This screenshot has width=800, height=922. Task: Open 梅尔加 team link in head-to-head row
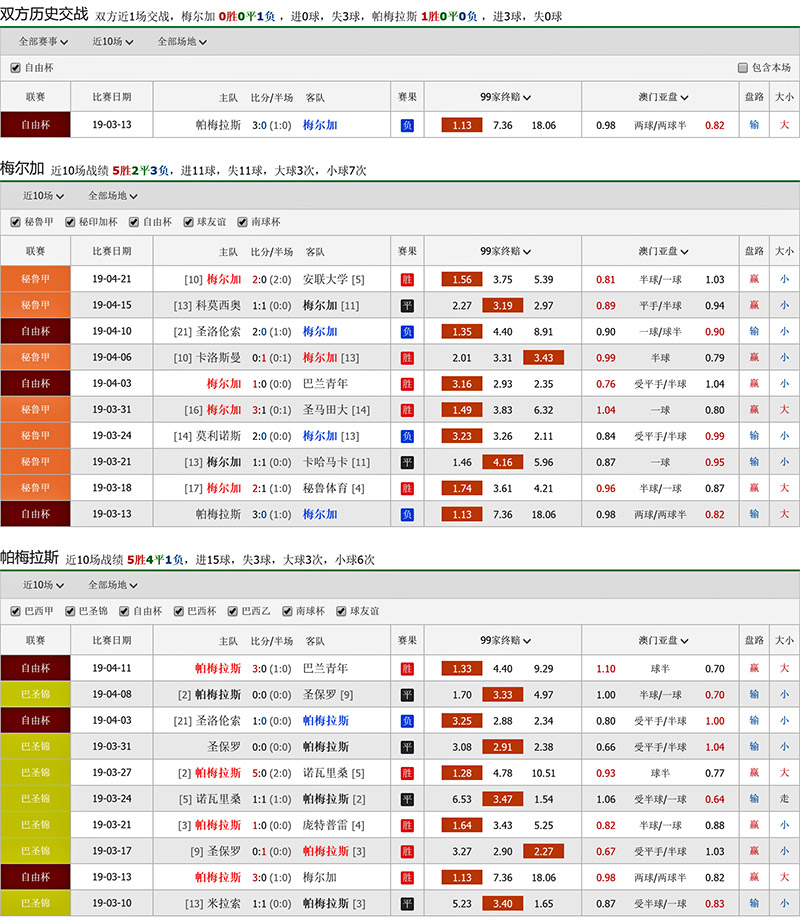[x=320, y=125]
